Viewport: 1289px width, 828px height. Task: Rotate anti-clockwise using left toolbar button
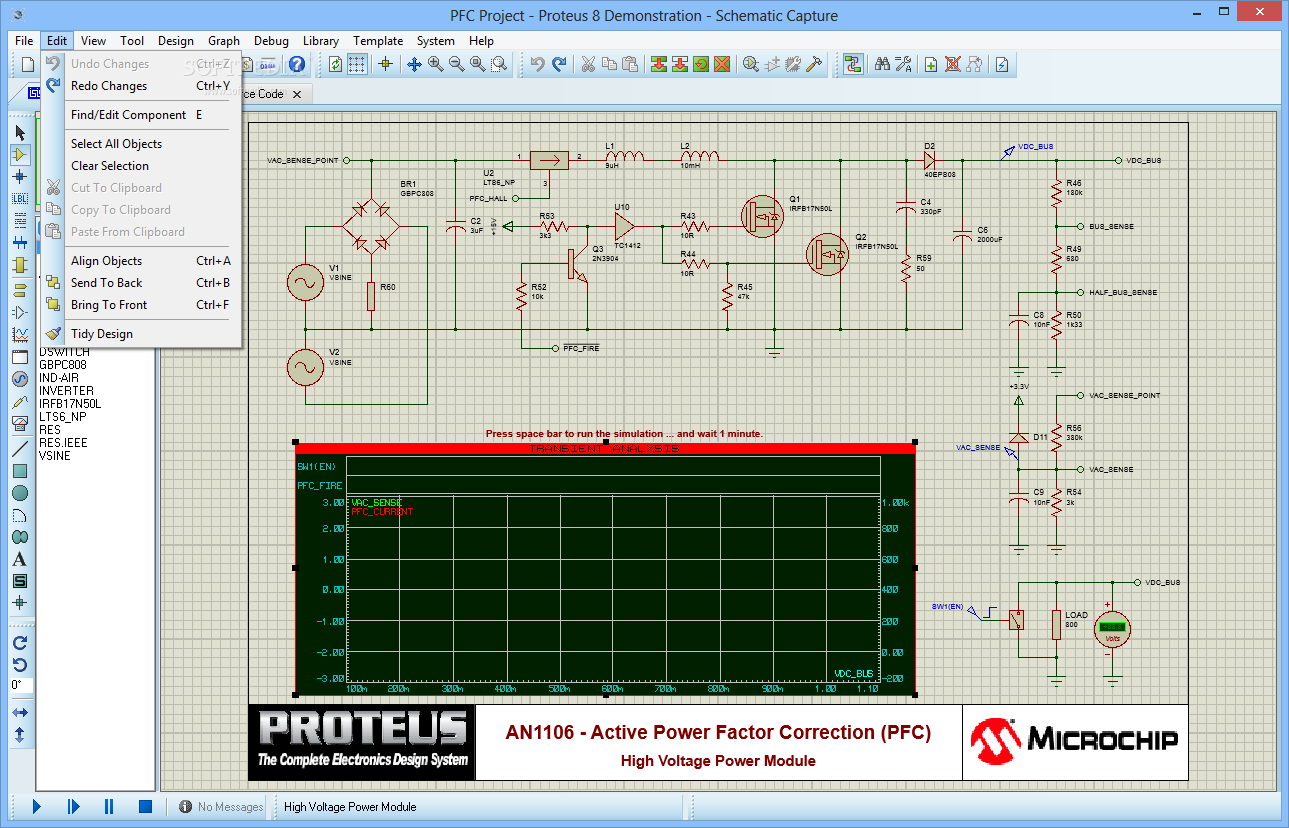tap(20, 664)
